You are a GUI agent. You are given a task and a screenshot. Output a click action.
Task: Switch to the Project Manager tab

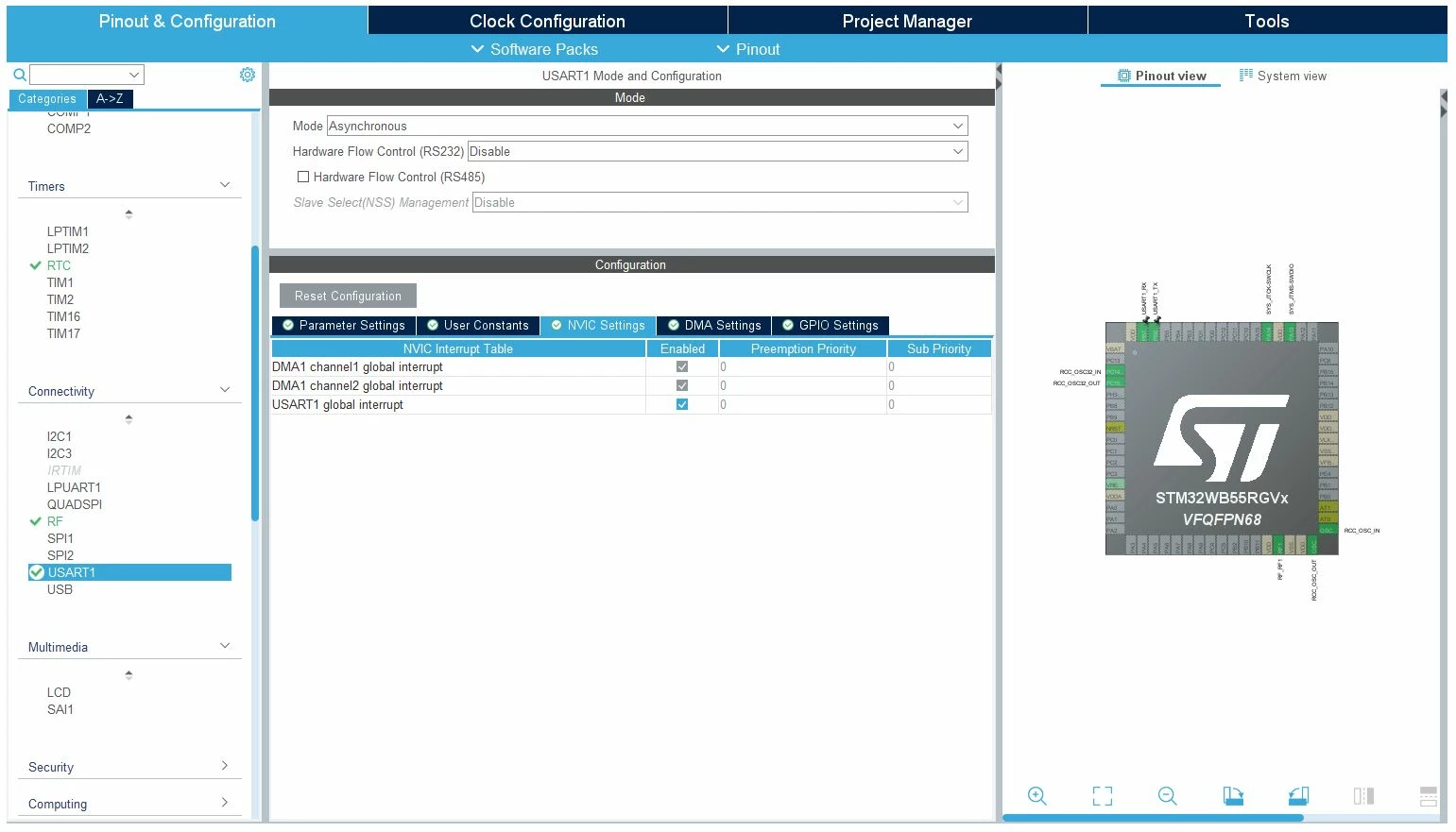point(907,21)
